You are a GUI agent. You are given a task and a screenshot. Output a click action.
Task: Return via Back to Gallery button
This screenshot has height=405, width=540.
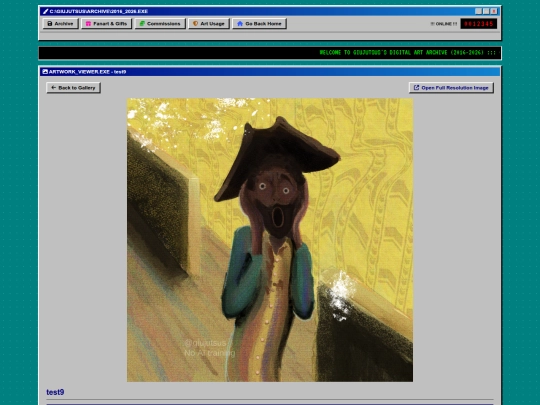pos(73,87)
